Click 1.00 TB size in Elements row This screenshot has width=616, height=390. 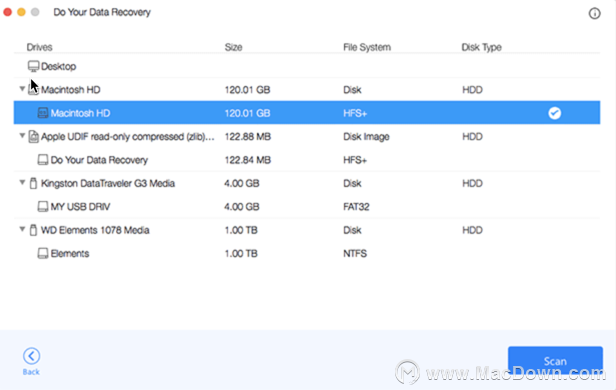tap(241, 253)
